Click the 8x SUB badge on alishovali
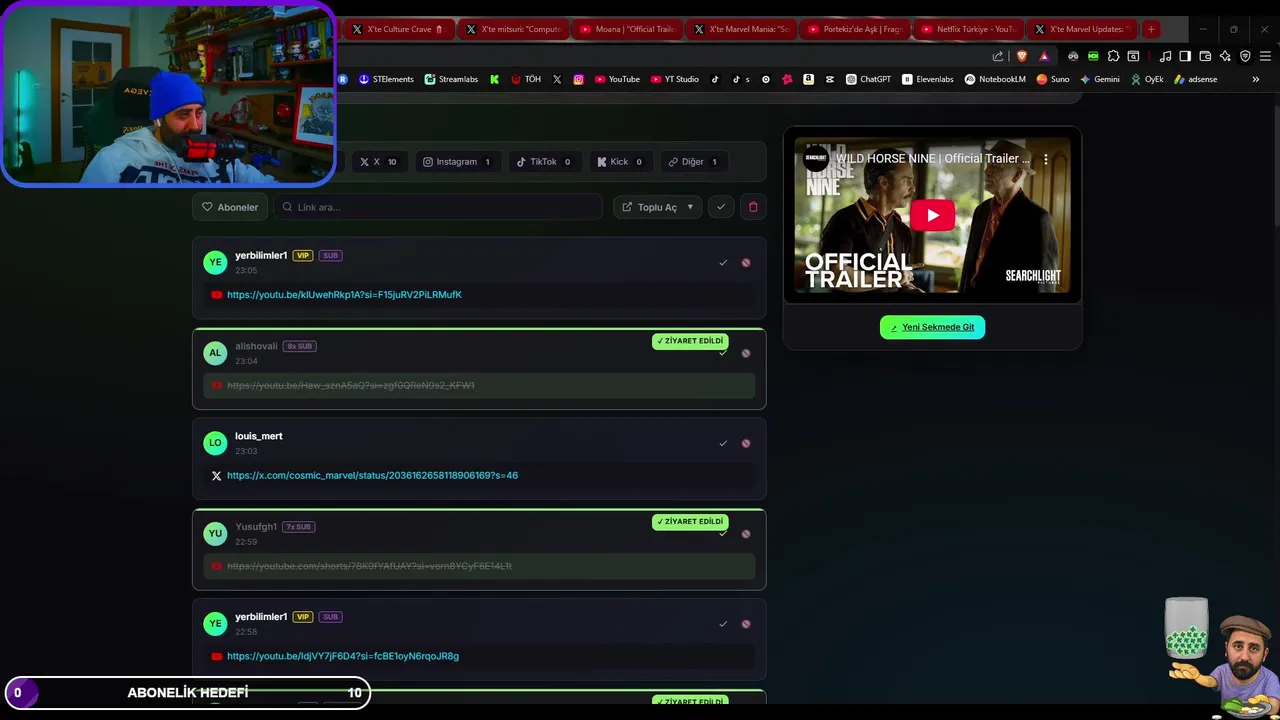The image size is (1280, 720). [299, 346]
